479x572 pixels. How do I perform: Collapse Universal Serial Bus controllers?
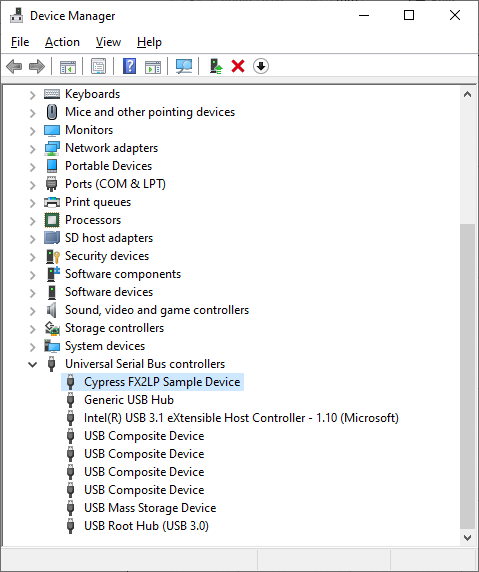pyautogui.click(x=32, y=364)
